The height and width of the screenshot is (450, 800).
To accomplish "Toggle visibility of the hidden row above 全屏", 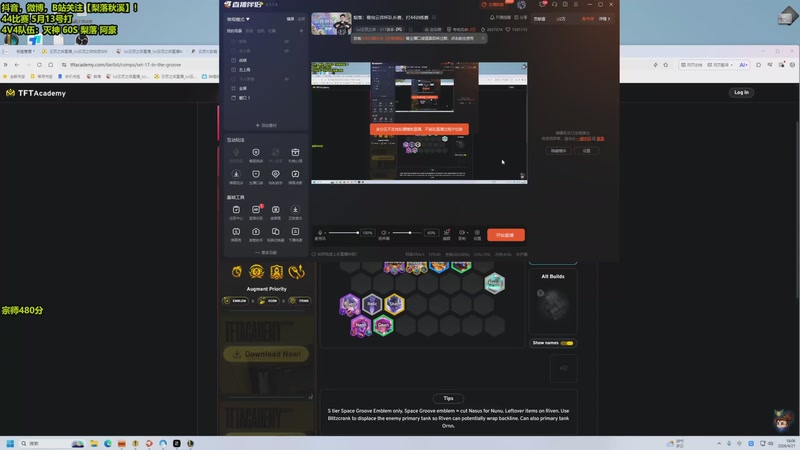I will [287, 79].
